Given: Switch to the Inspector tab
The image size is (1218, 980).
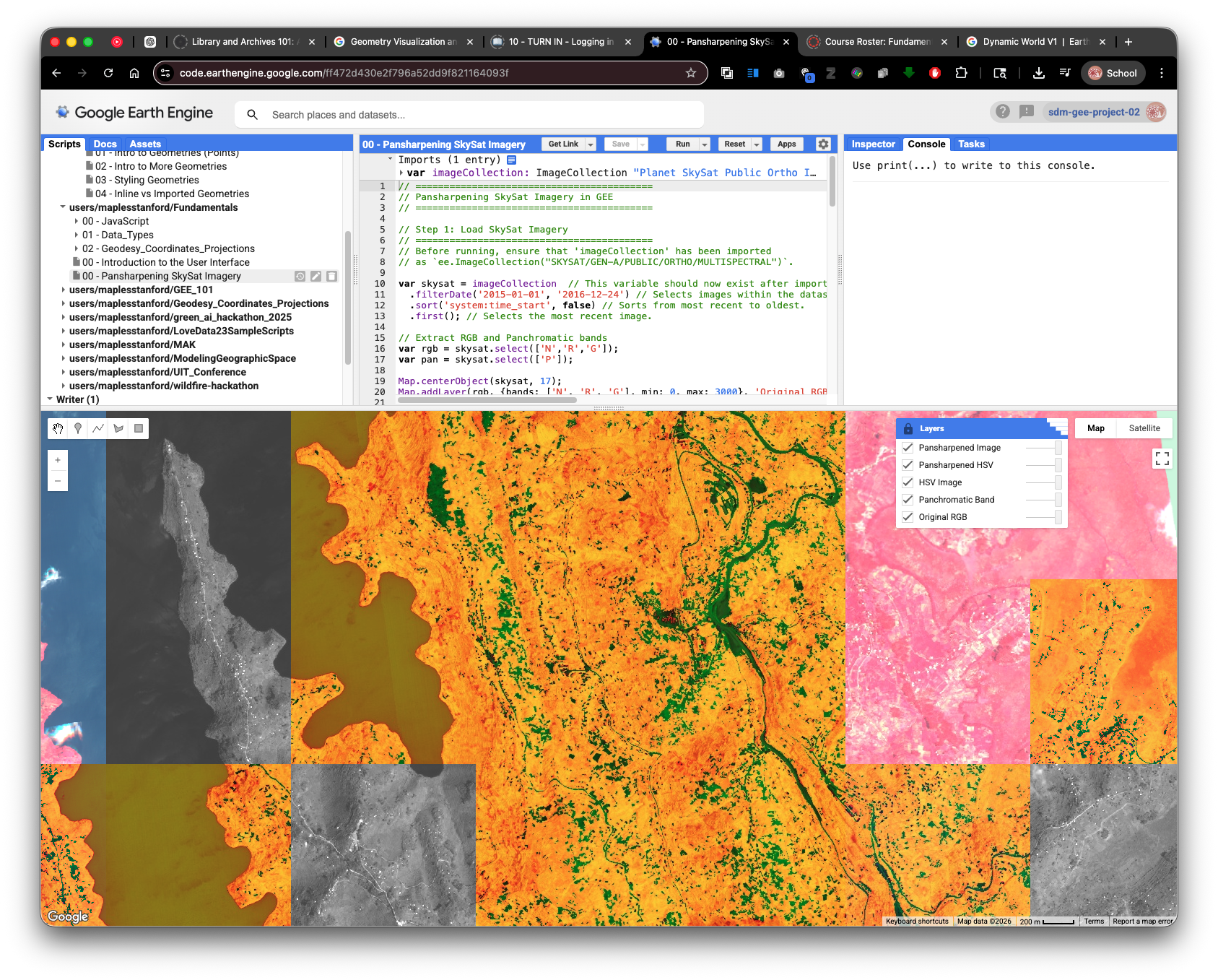Looking at the screenshot, I should point(873,144).
